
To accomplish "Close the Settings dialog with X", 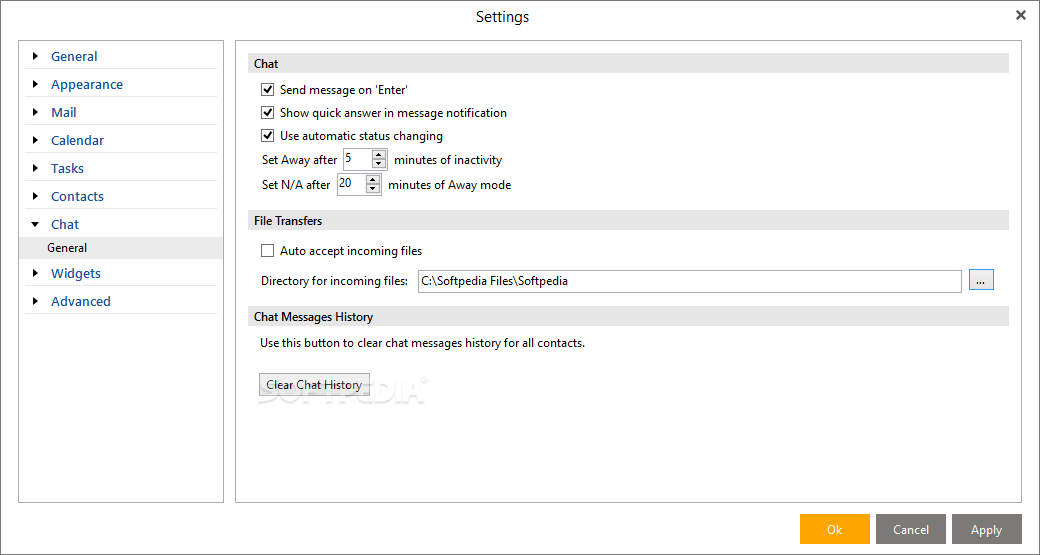I will pyautogui.click(x=1021, y=15).
